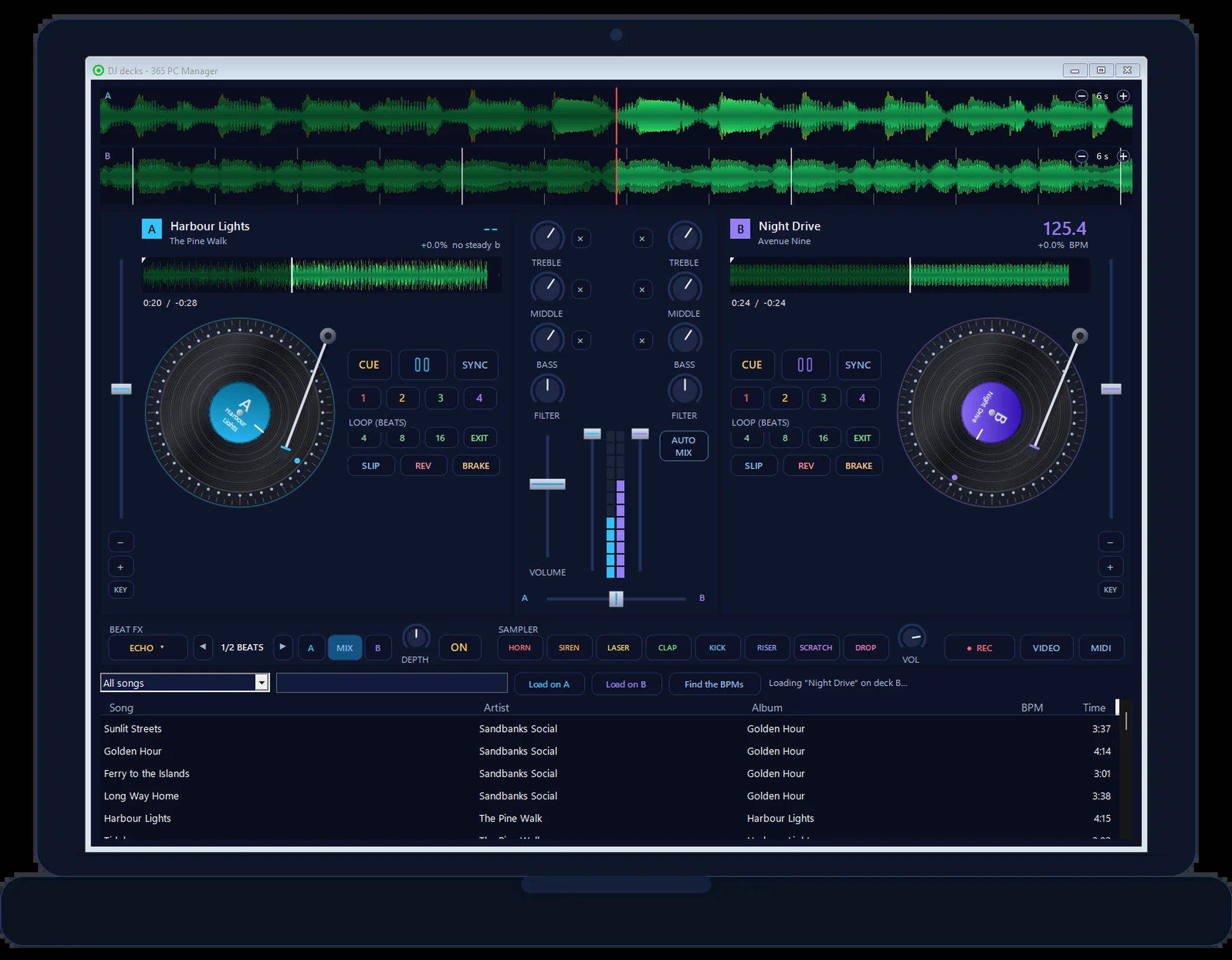Screen dimensions: 1232x960
Task: Route beat FX to deck B
Action: tap(378, 648)
